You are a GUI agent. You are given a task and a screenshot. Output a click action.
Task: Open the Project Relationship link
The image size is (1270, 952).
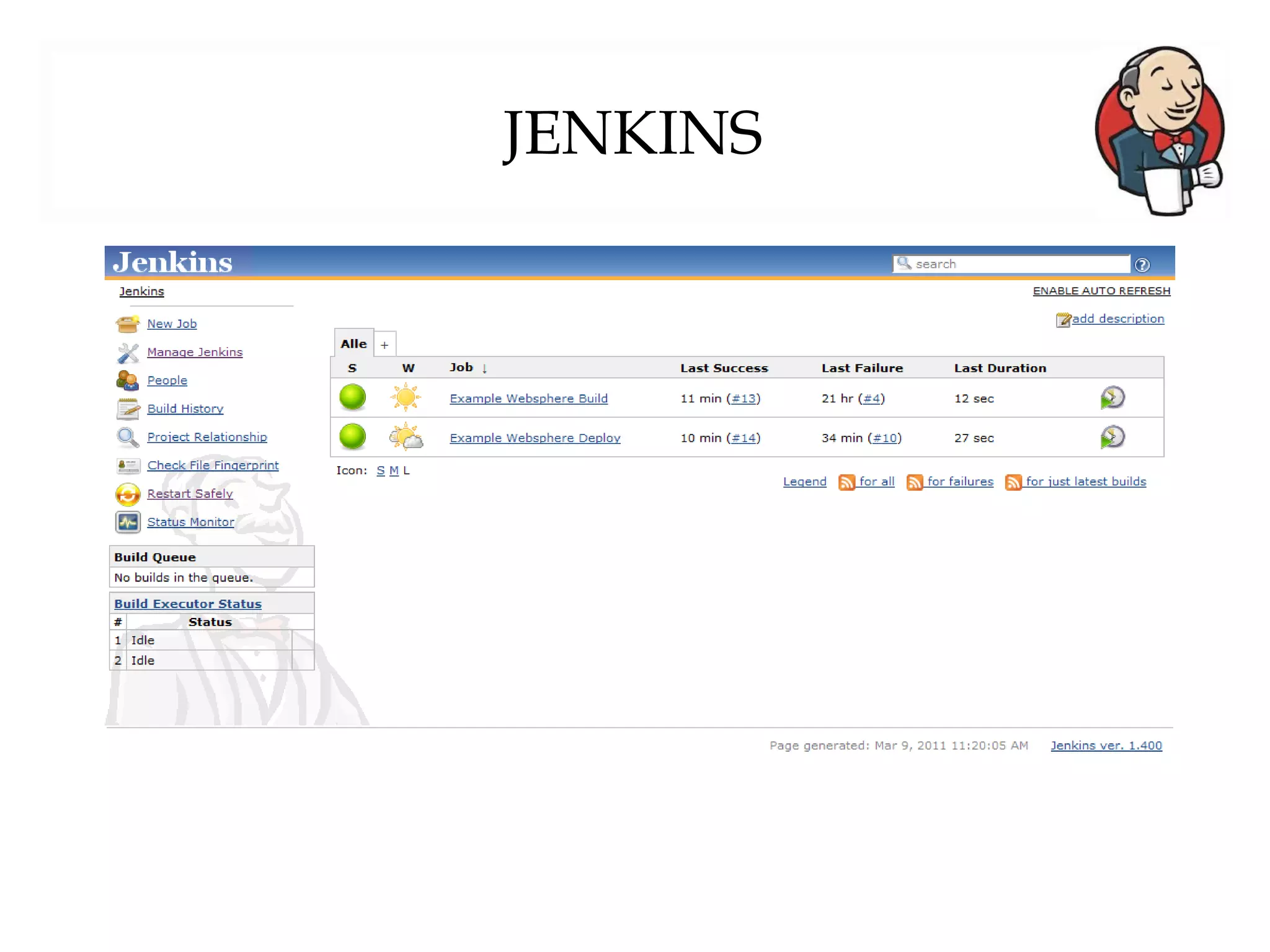tap(207, 437)
